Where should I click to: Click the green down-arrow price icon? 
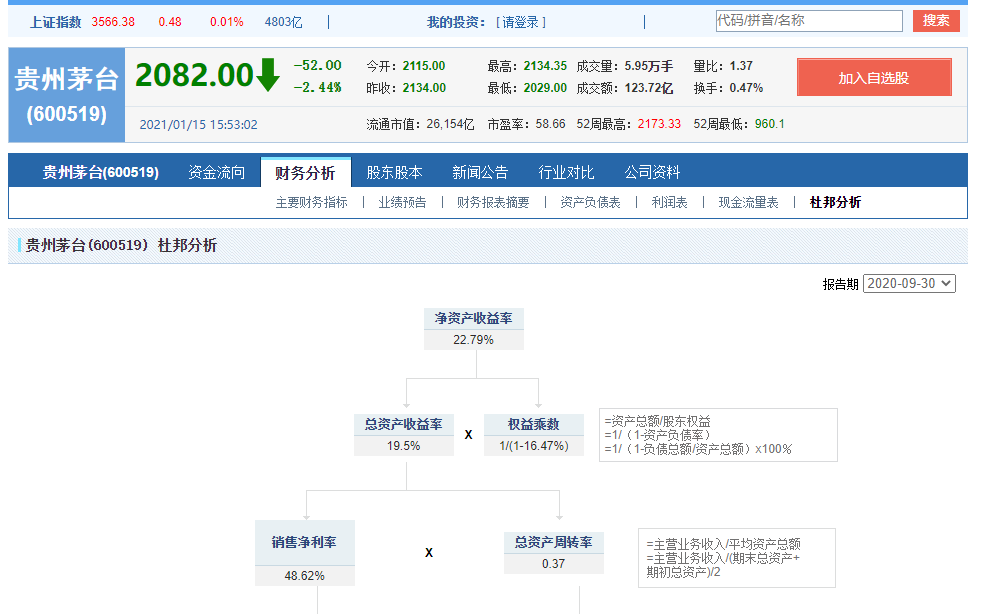tap(268, 75)
